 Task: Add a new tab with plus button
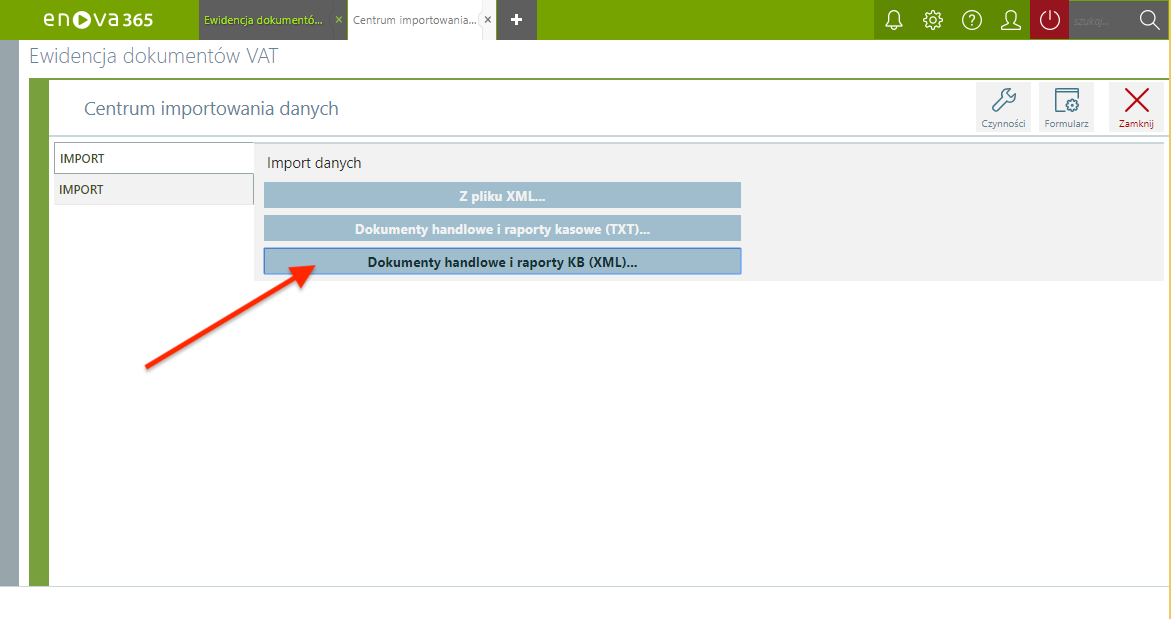pyautogui.click(x=517, y=20)
